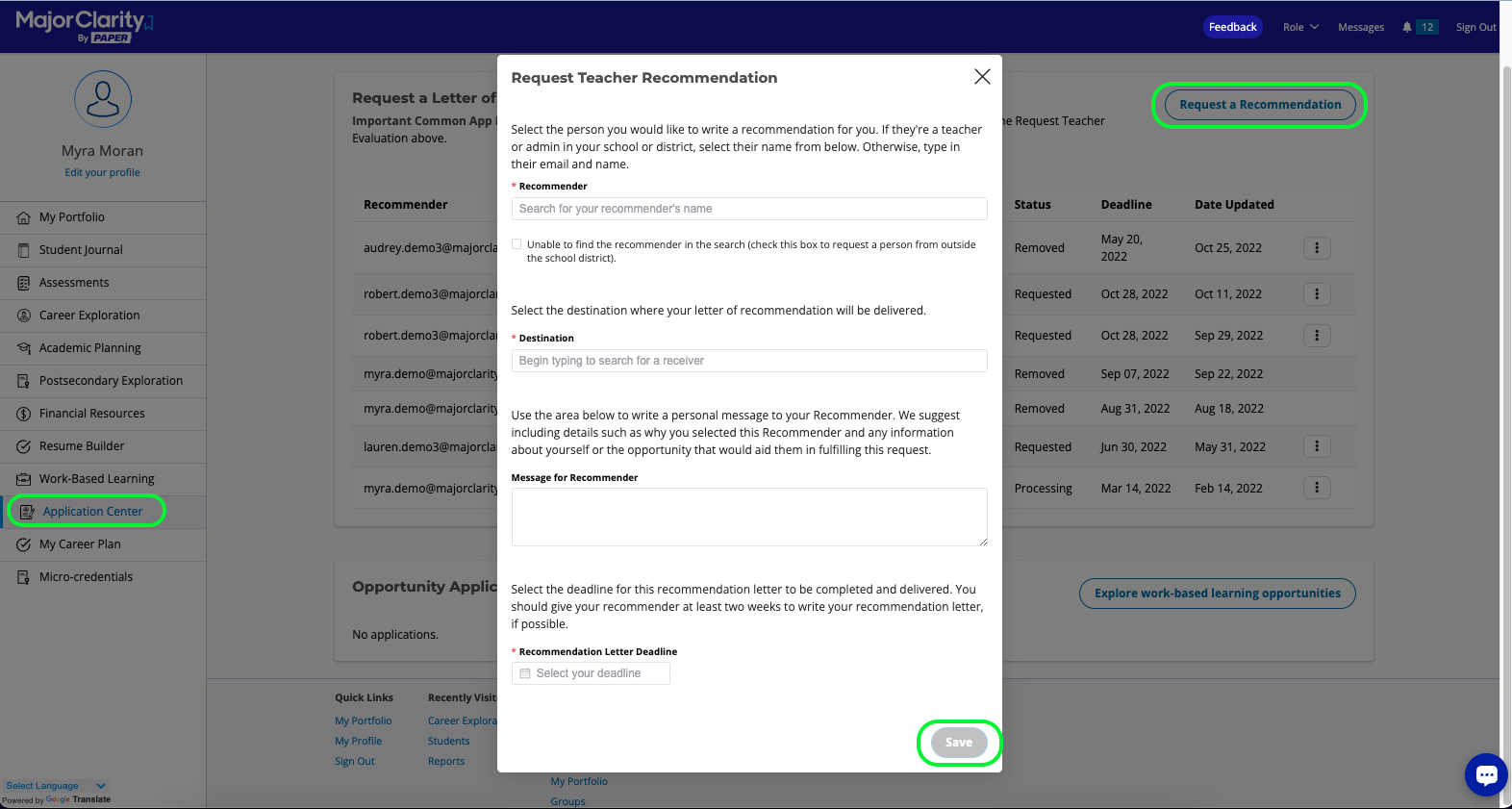Open the Select Language dropdown
This screenshot has width=1512, height=809.
[x=56, y=786]
